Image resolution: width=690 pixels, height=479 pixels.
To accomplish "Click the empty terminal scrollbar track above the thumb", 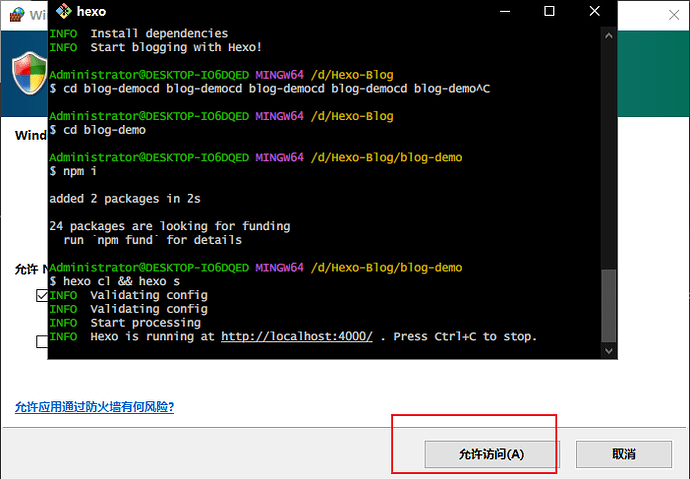I will 609,150.
